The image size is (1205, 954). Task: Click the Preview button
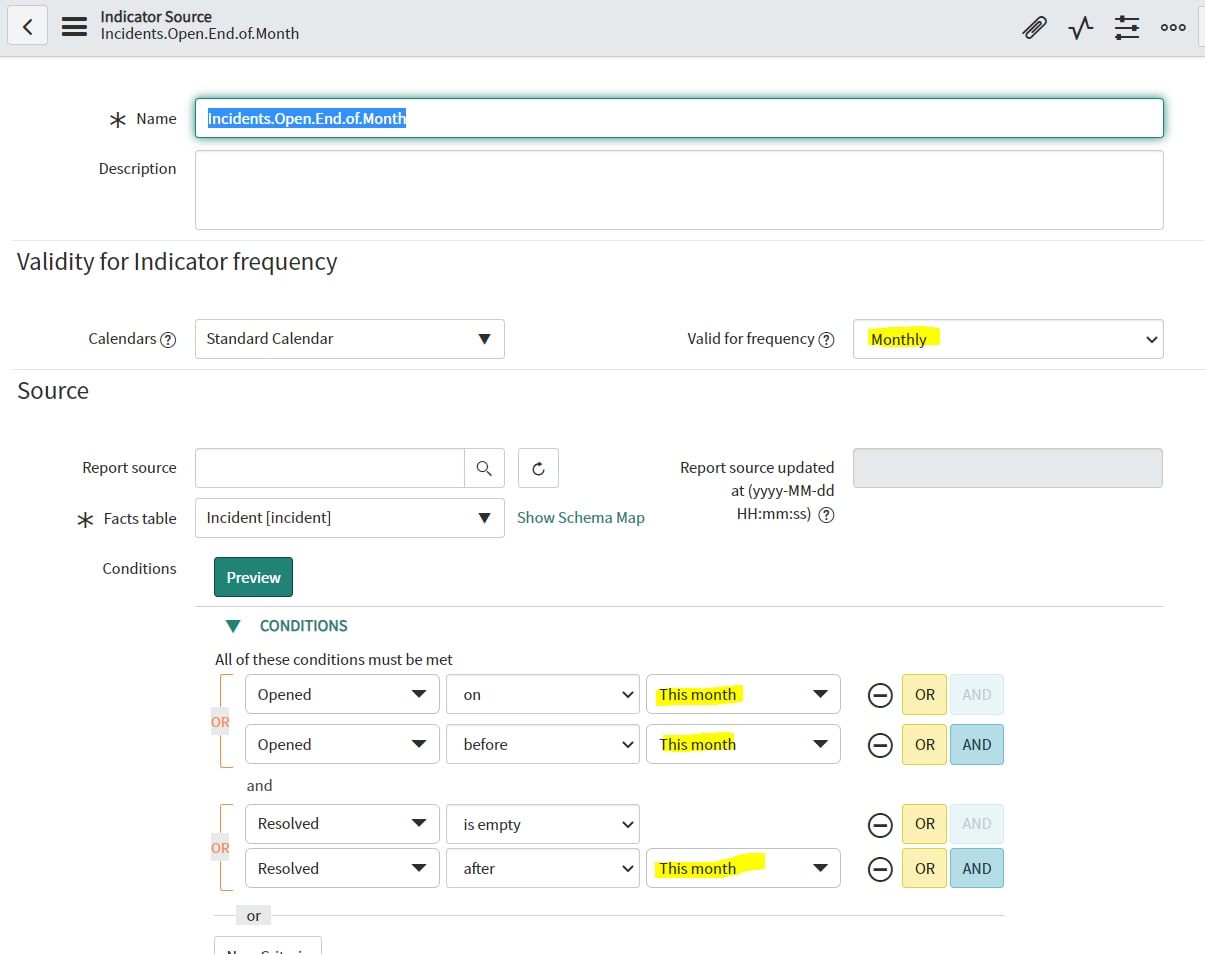coord(252,577)
